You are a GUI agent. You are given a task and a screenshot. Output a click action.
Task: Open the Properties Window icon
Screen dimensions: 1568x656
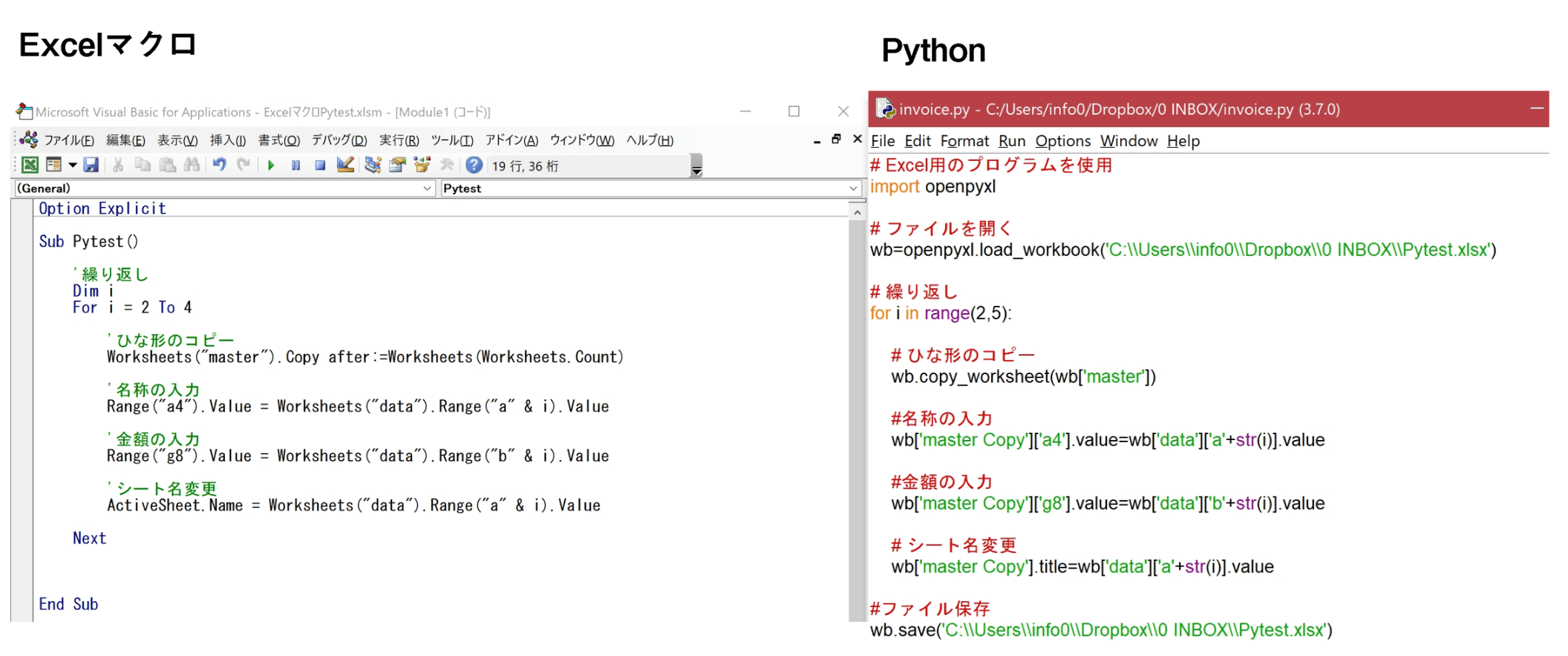click(x=398, y=165)
